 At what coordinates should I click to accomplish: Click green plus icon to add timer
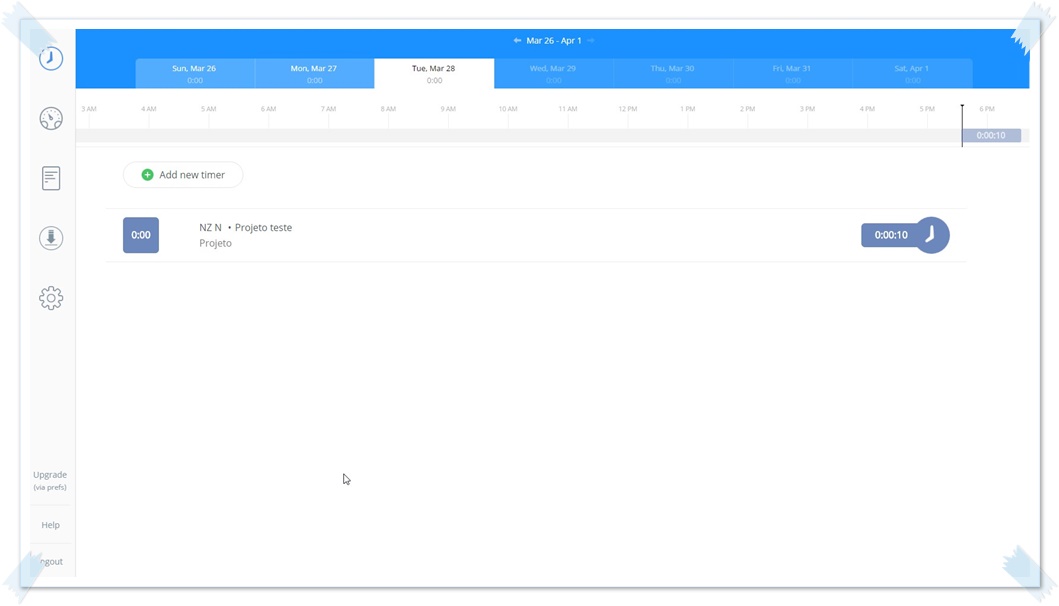coord(147,175)
